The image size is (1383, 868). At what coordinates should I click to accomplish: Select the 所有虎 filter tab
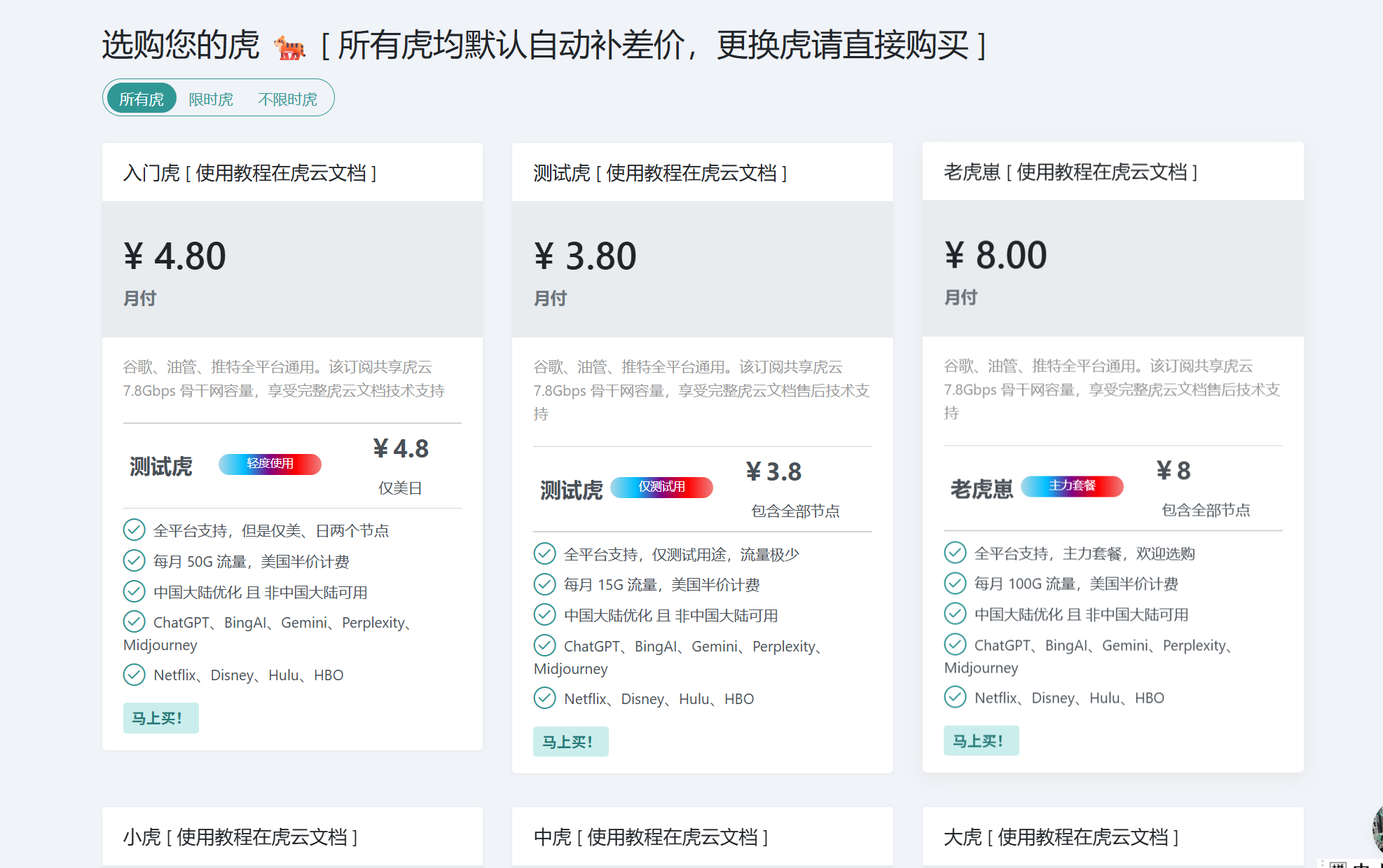[x=141, y=99]
